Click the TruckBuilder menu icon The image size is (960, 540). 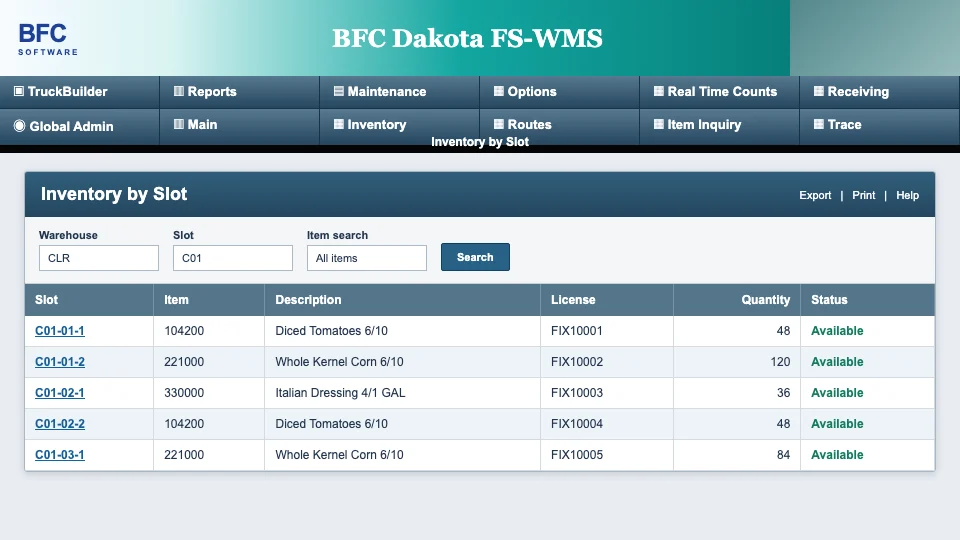point(19,91)
